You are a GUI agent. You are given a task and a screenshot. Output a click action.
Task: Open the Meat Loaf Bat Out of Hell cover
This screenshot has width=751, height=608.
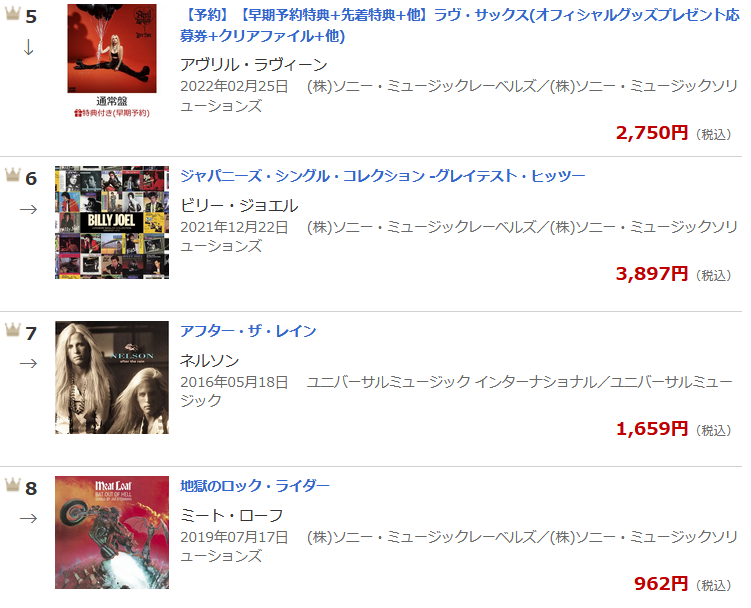click(x=112, y=532)
